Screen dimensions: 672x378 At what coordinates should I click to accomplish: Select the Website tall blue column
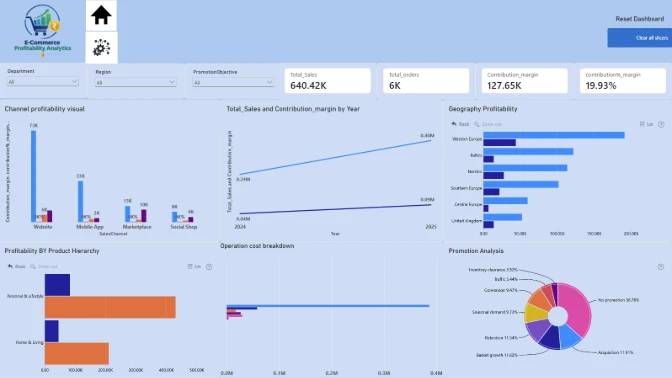coord(33,176)
